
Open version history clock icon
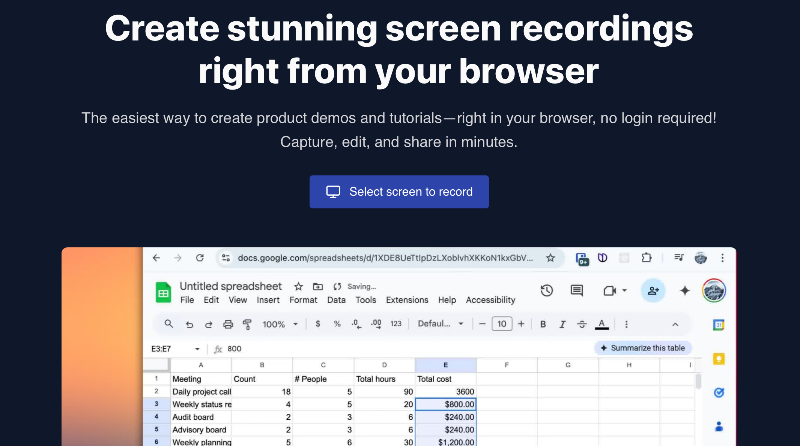click(x=547, y=291)
